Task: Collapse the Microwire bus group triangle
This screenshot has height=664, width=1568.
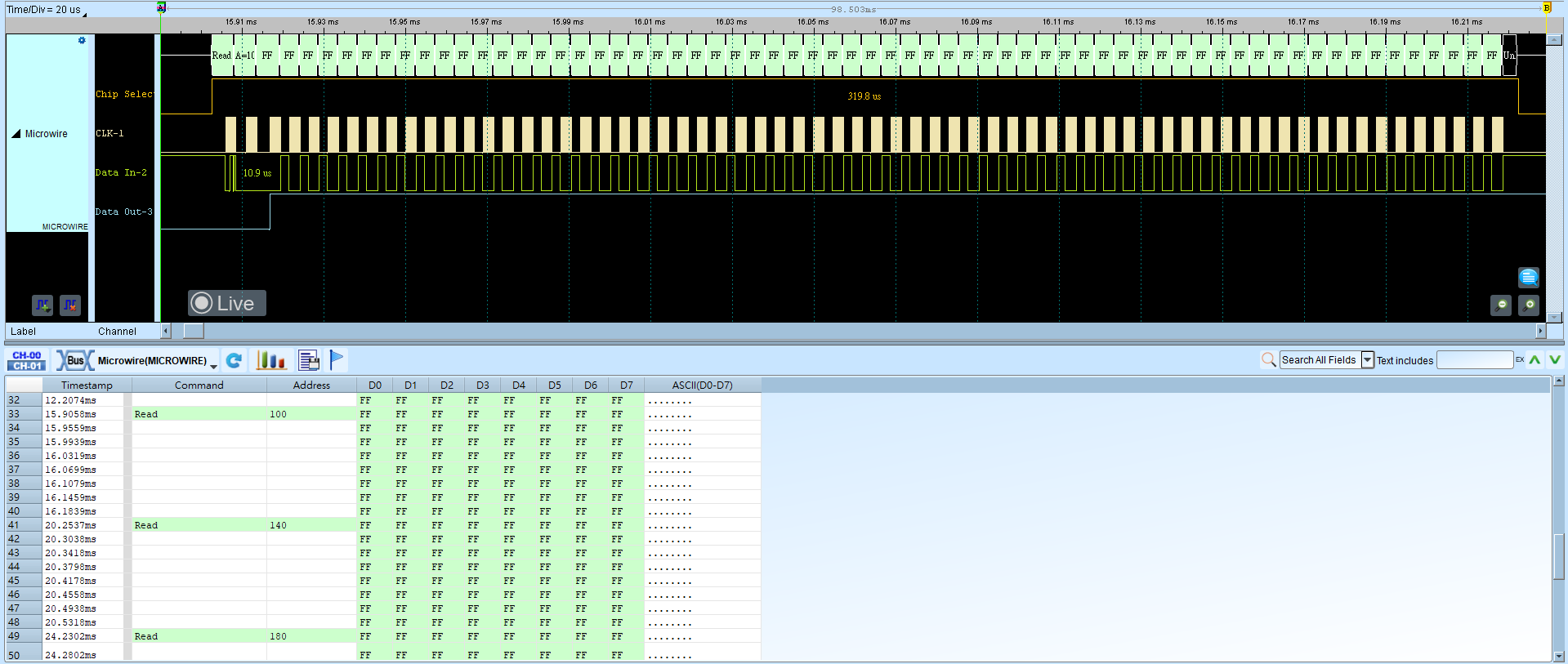Action: tap(16, 134)
